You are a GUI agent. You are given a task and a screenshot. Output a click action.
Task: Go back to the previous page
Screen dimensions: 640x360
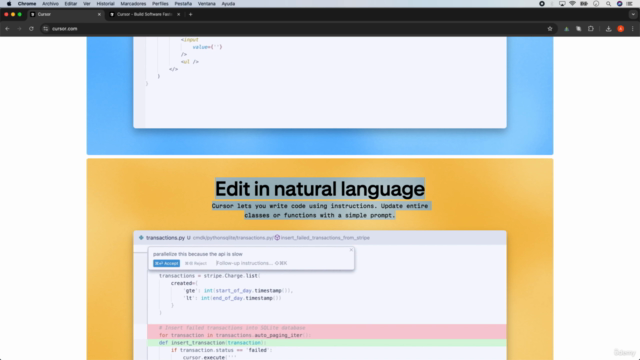click(7, 29)
